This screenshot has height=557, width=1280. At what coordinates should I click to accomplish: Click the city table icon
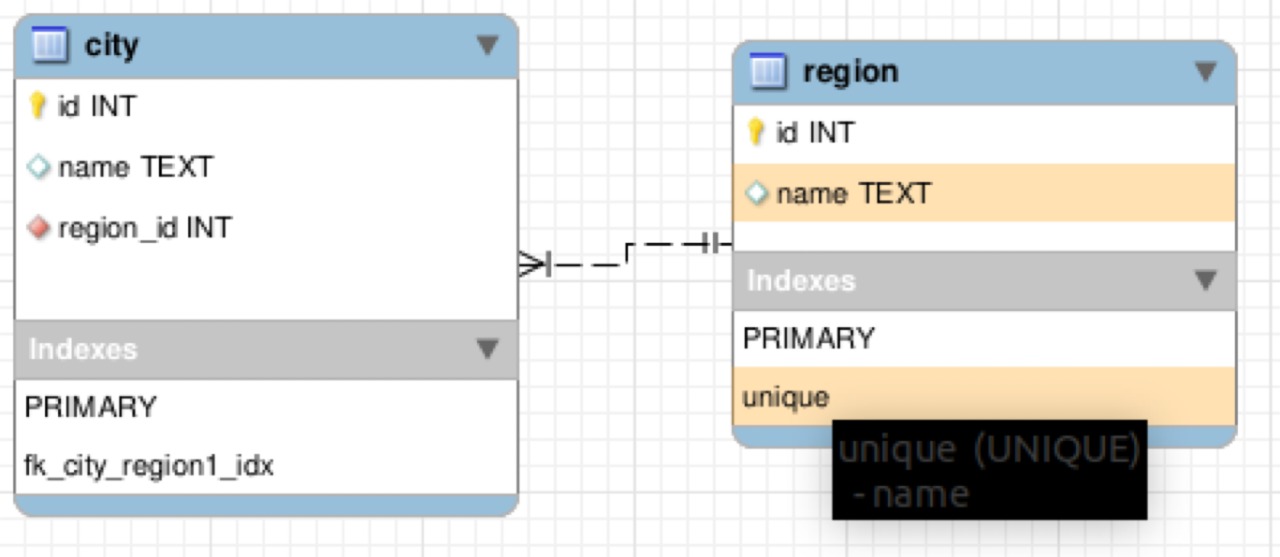50,45
